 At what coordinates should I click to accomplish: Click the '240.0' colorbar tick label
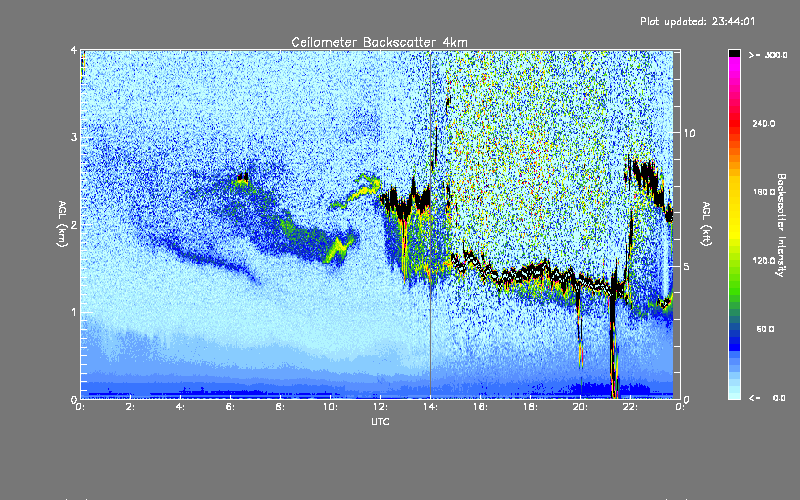tap(764, 123)
